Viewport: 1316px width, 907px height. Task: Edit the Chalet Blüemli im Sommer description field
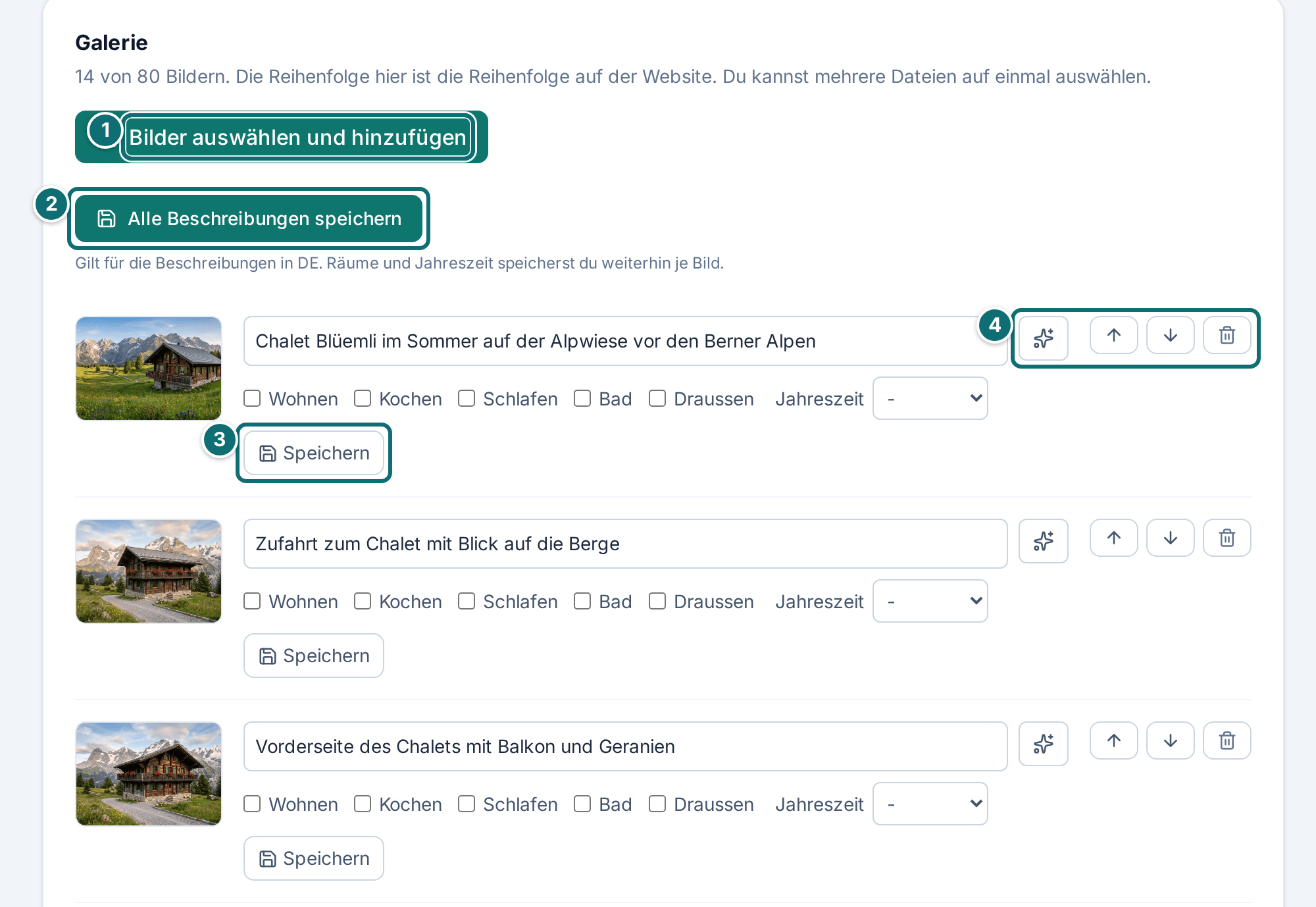click(x=625, y=341)
